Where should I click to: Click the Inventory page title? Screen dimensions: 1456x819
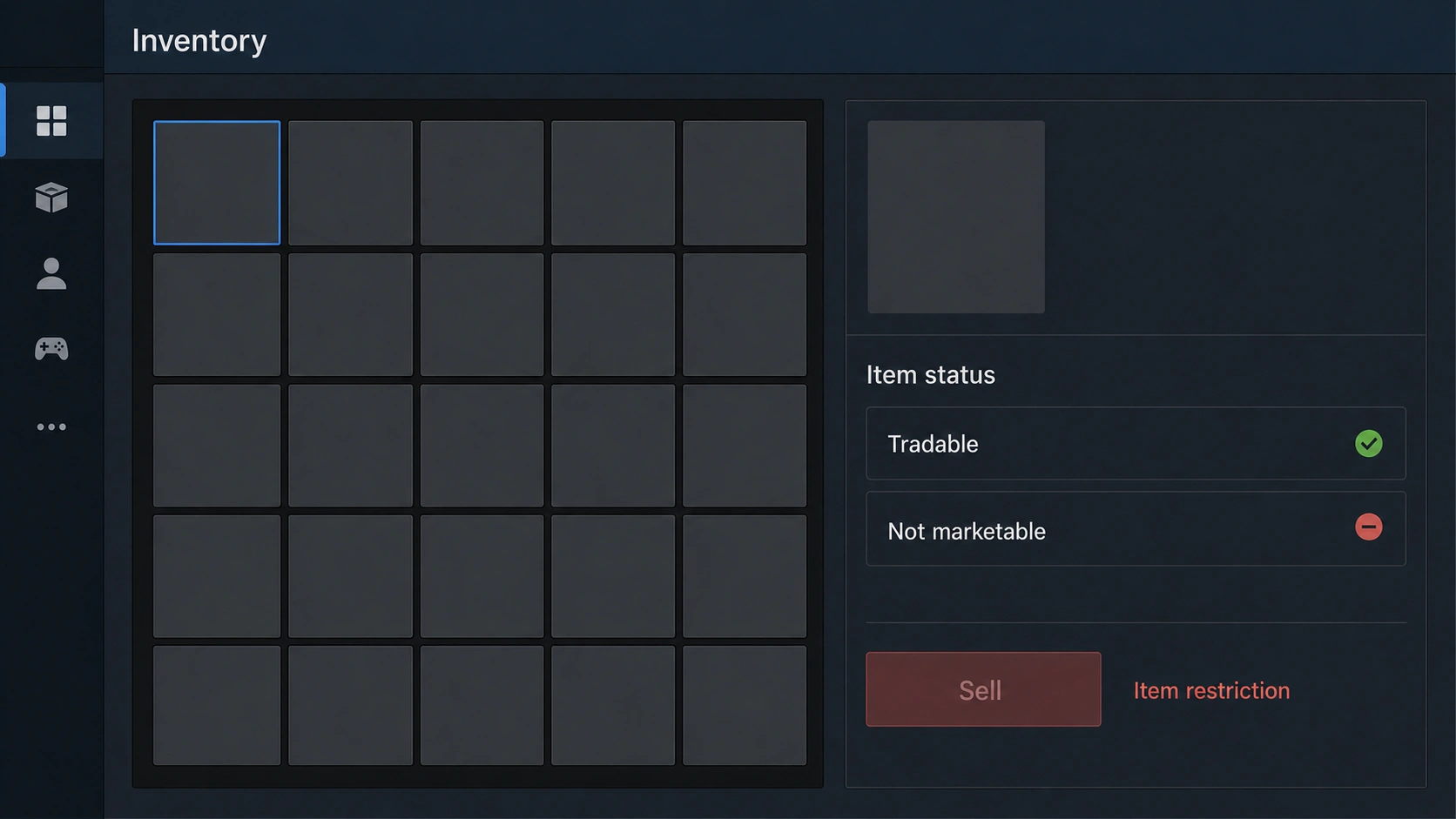199,41
